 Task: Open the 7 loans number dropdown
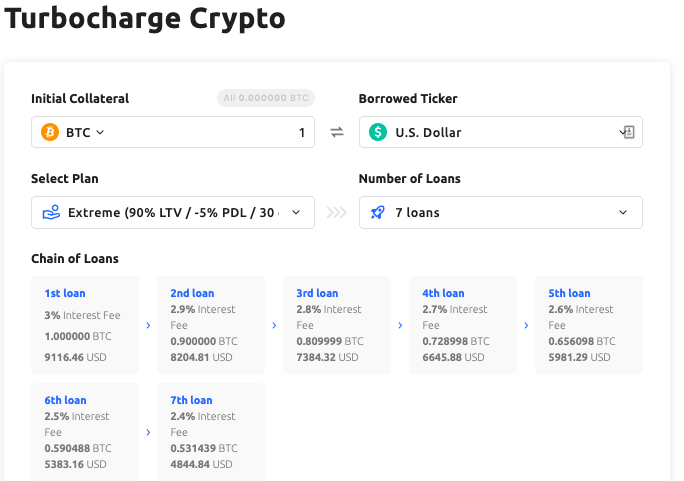click(501, 212)
